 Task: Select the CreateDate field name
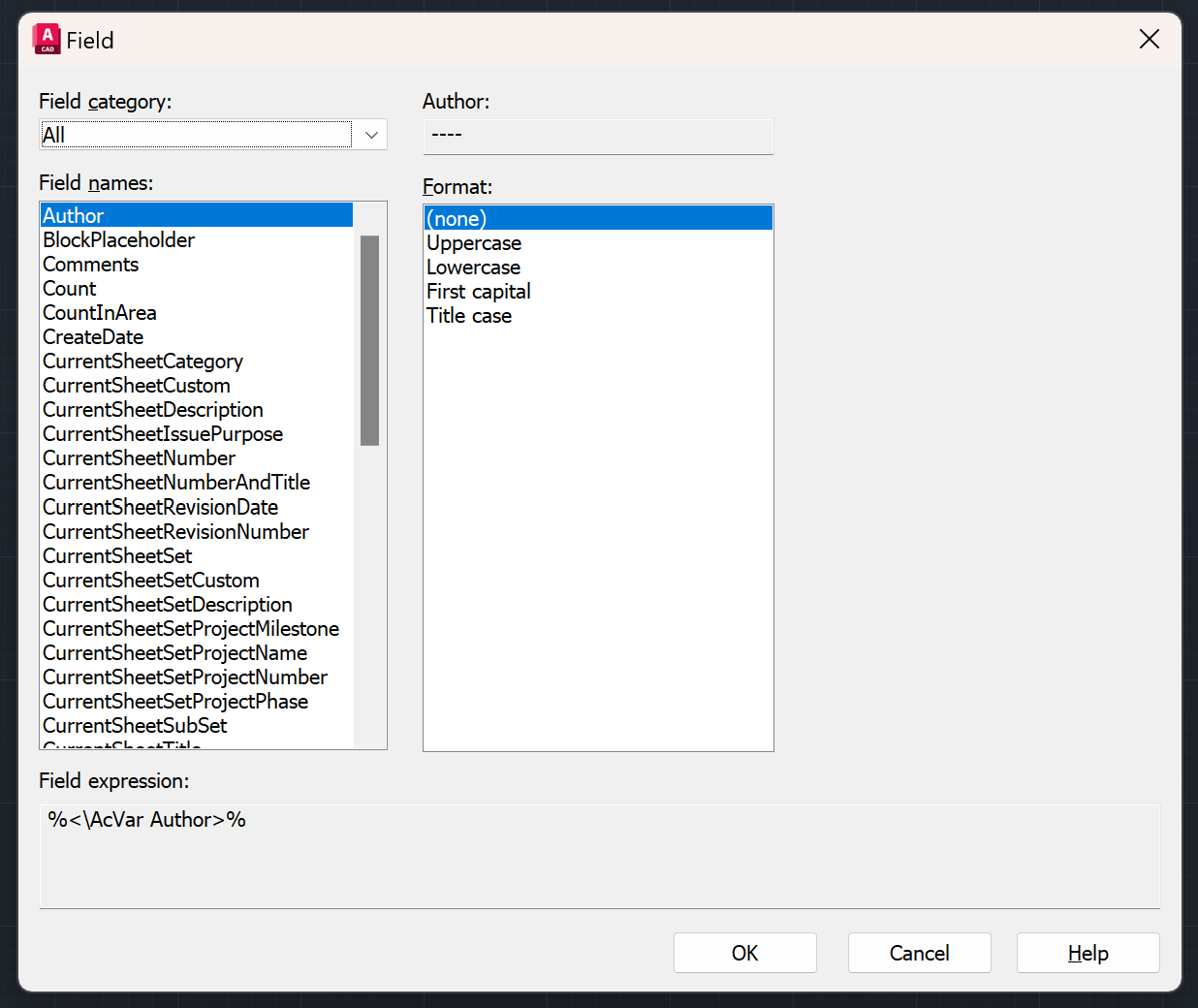(x=92, y=336)
